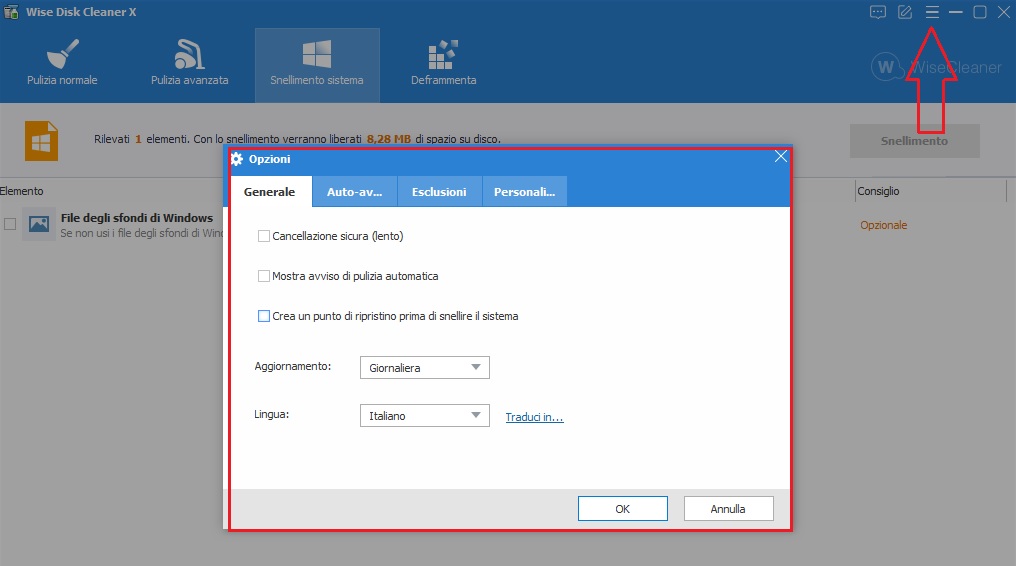Image resolution: width=1016 pixels, height=566 pixels.
Task: Click the edit note icon in title bar
Action: point(905,12)
